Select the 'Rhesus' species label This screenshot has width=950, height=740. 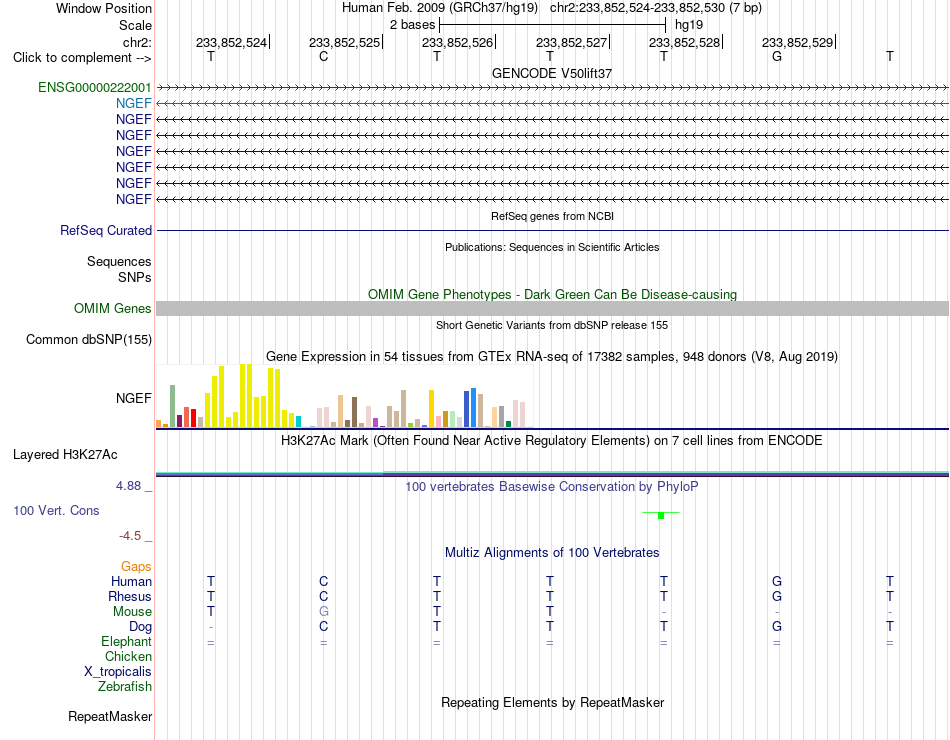pyautogui.click(x=130, y=596)
